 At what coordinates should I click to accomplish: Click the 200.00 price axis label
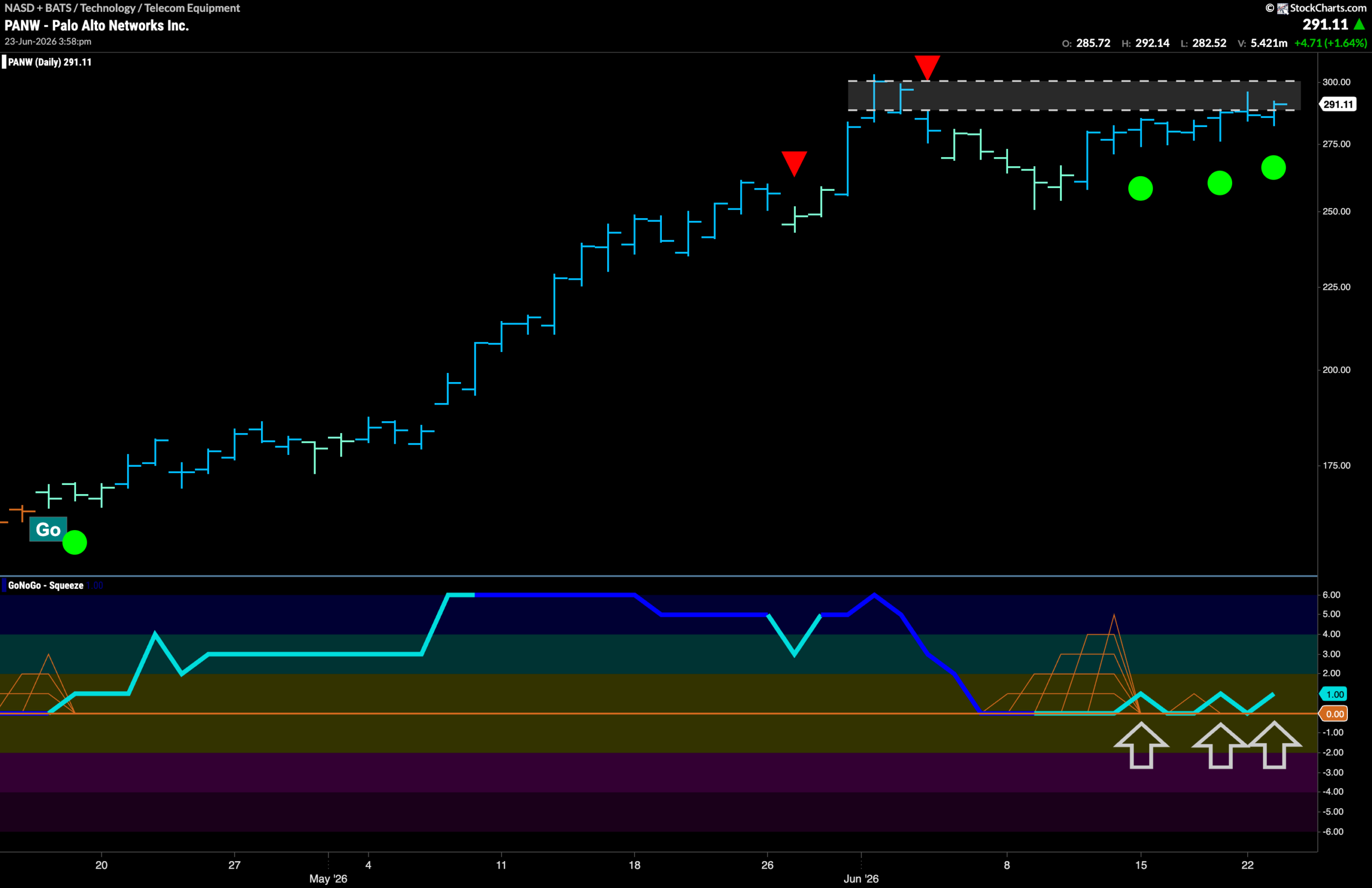tap(1336, 370)
